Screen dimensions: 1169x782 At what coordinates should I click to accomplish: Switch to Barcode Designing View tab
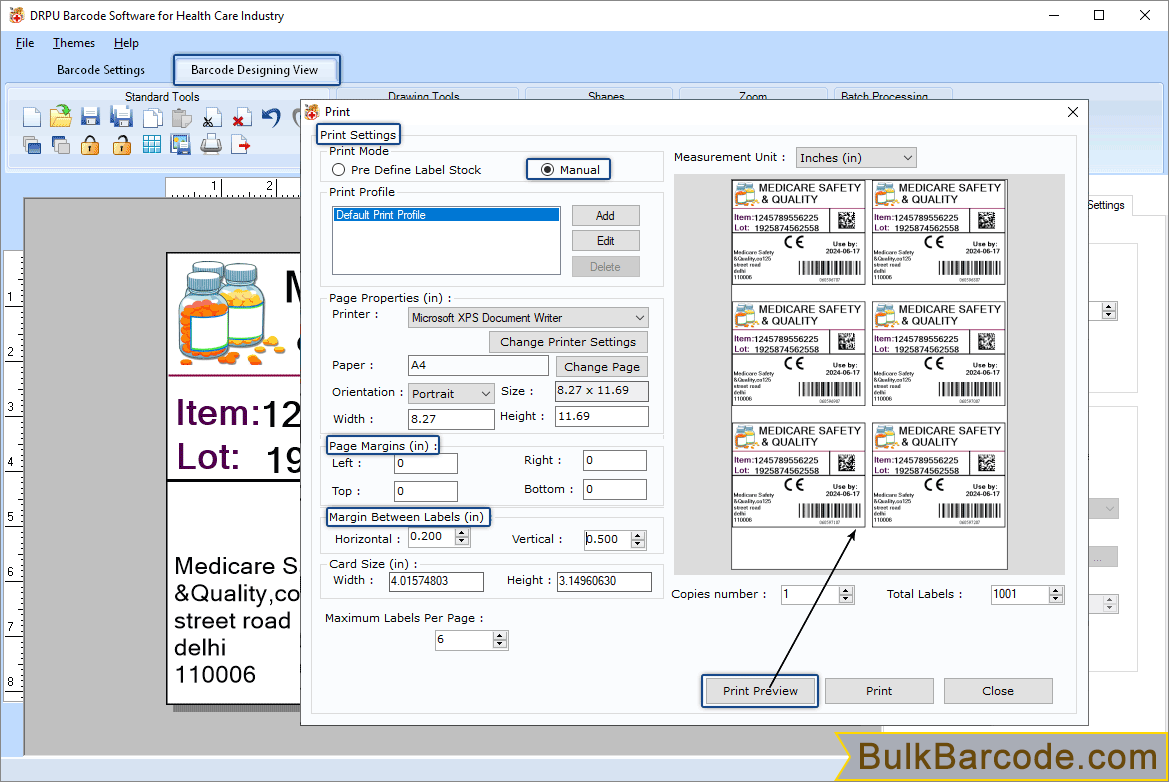tap(254, 70)
